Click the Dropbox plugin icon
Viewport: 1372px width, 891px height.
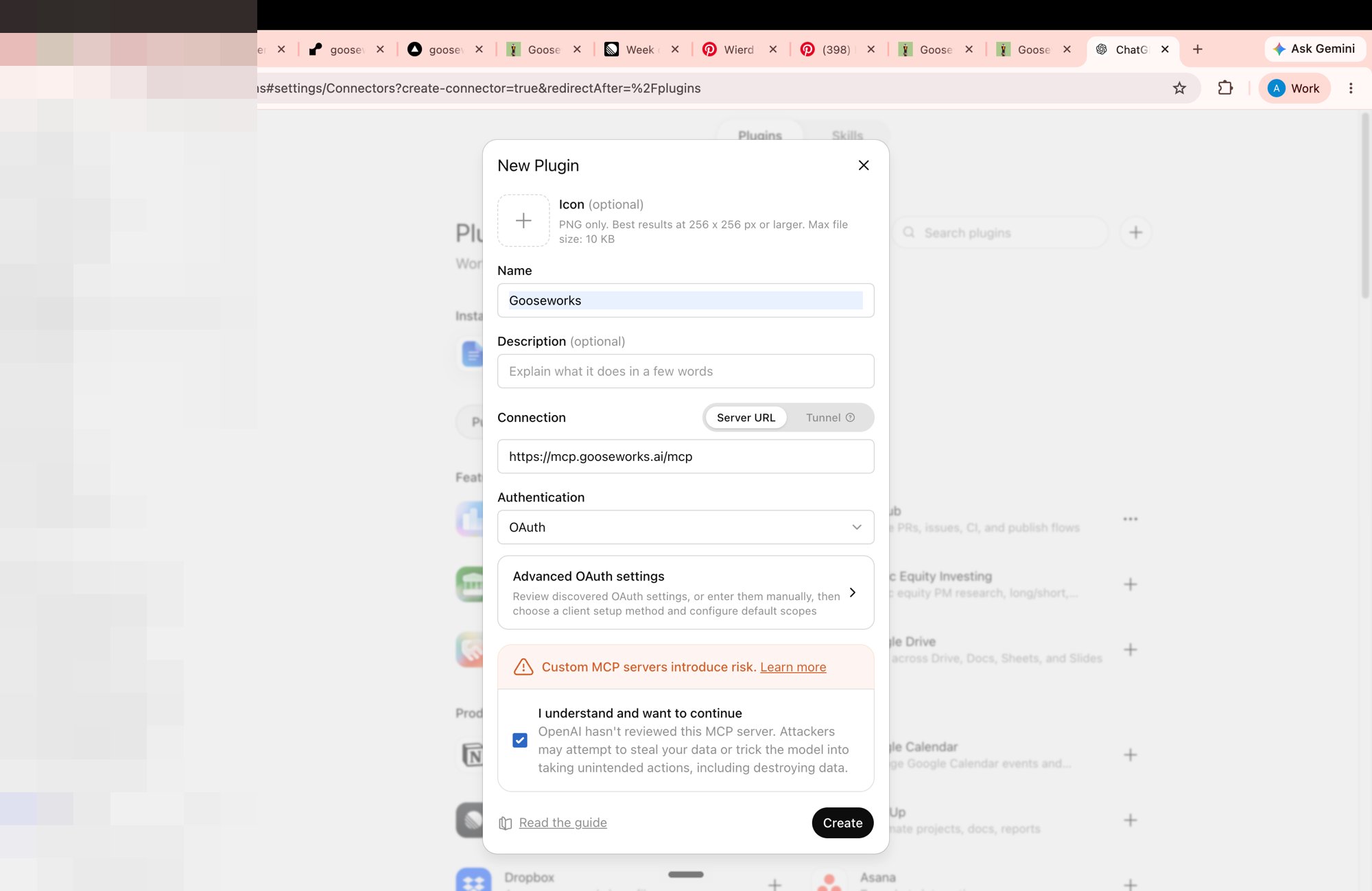point(474,879)
